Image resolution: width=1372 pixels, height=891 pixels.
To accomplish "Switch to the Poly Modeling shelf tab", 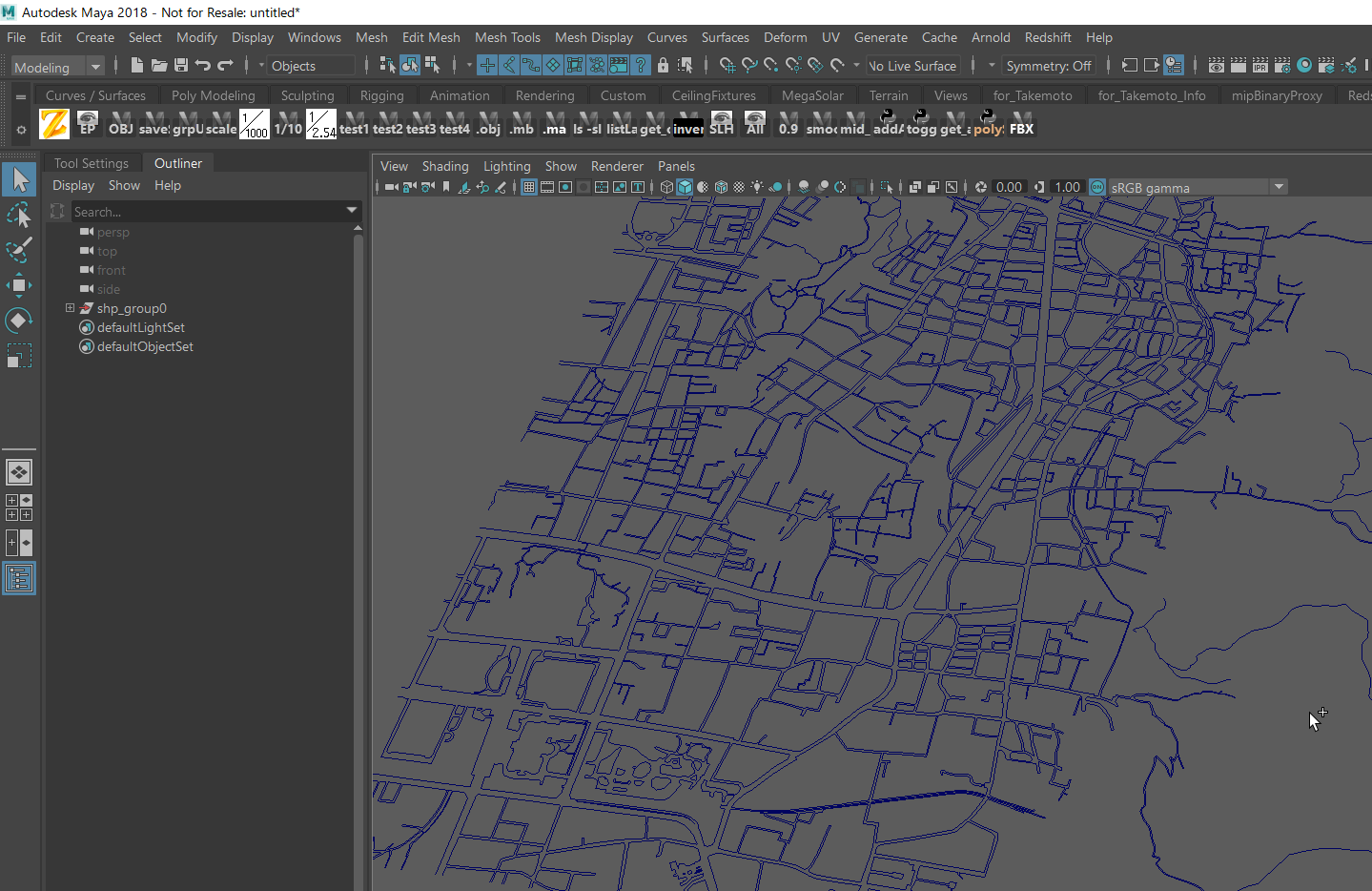I will (214, 95).
